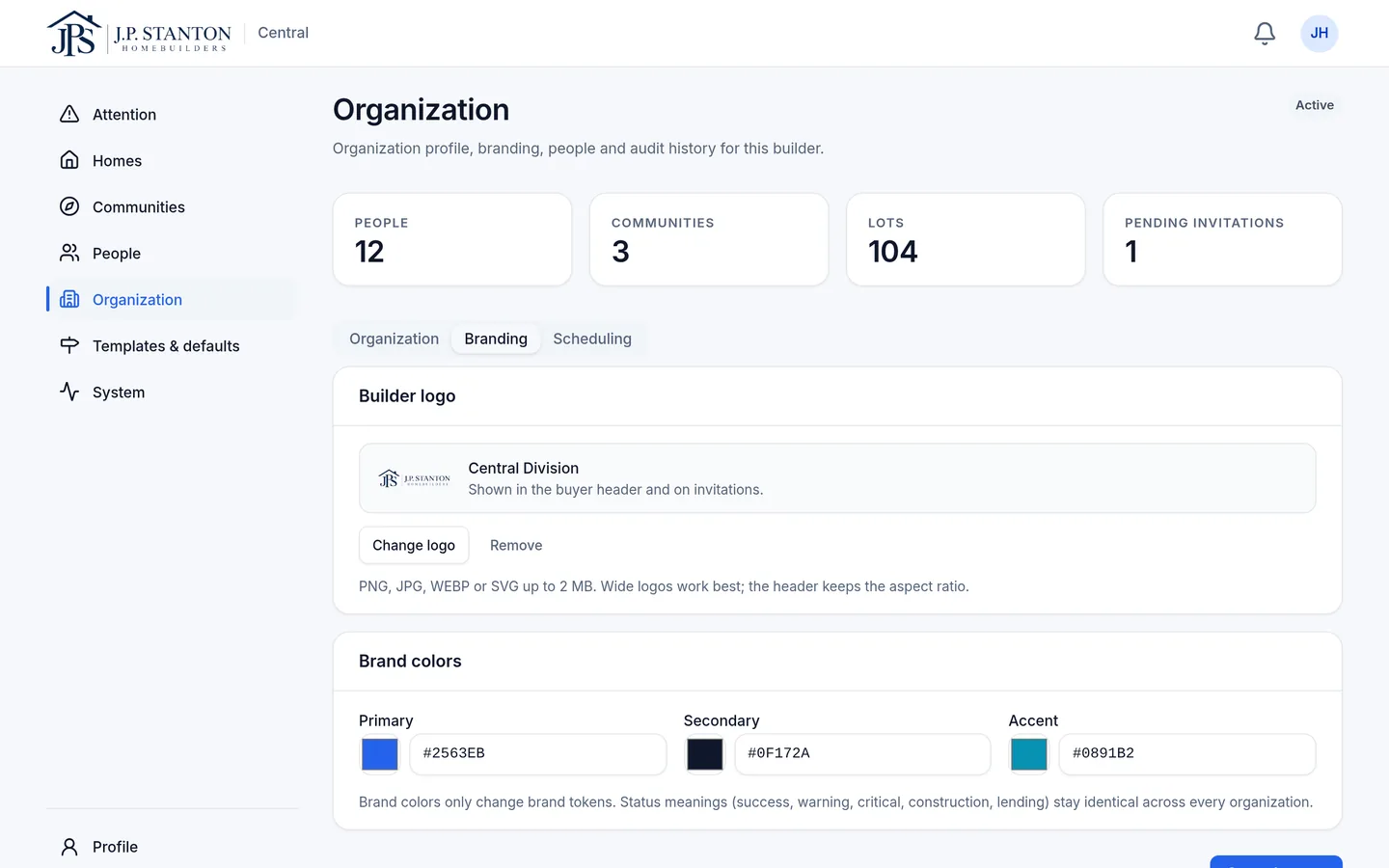Remove the builder logo
Image resolution: width=1389 pixels, height=868 pixels.
click(516, 545)
